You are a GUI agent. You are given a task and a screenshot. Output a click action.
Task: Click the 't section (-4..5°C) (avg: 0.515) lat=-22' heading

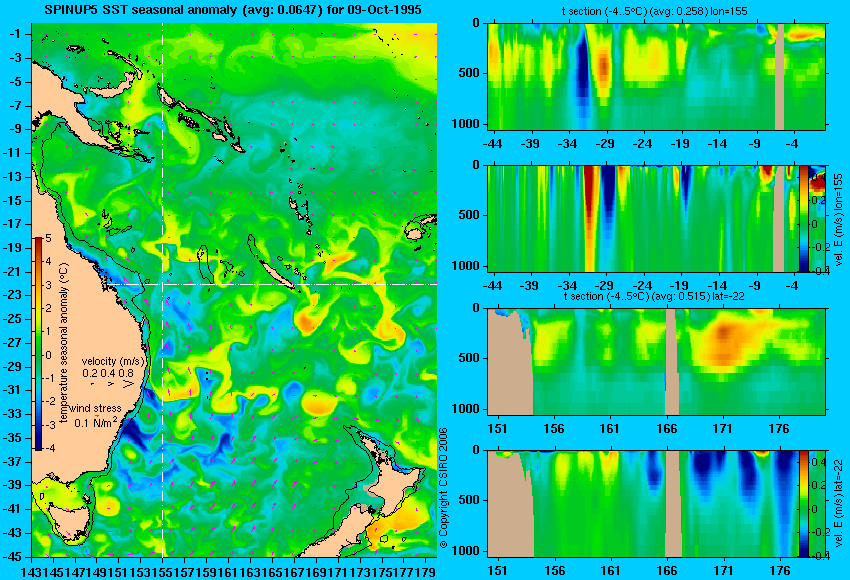(x=654, y=296)
